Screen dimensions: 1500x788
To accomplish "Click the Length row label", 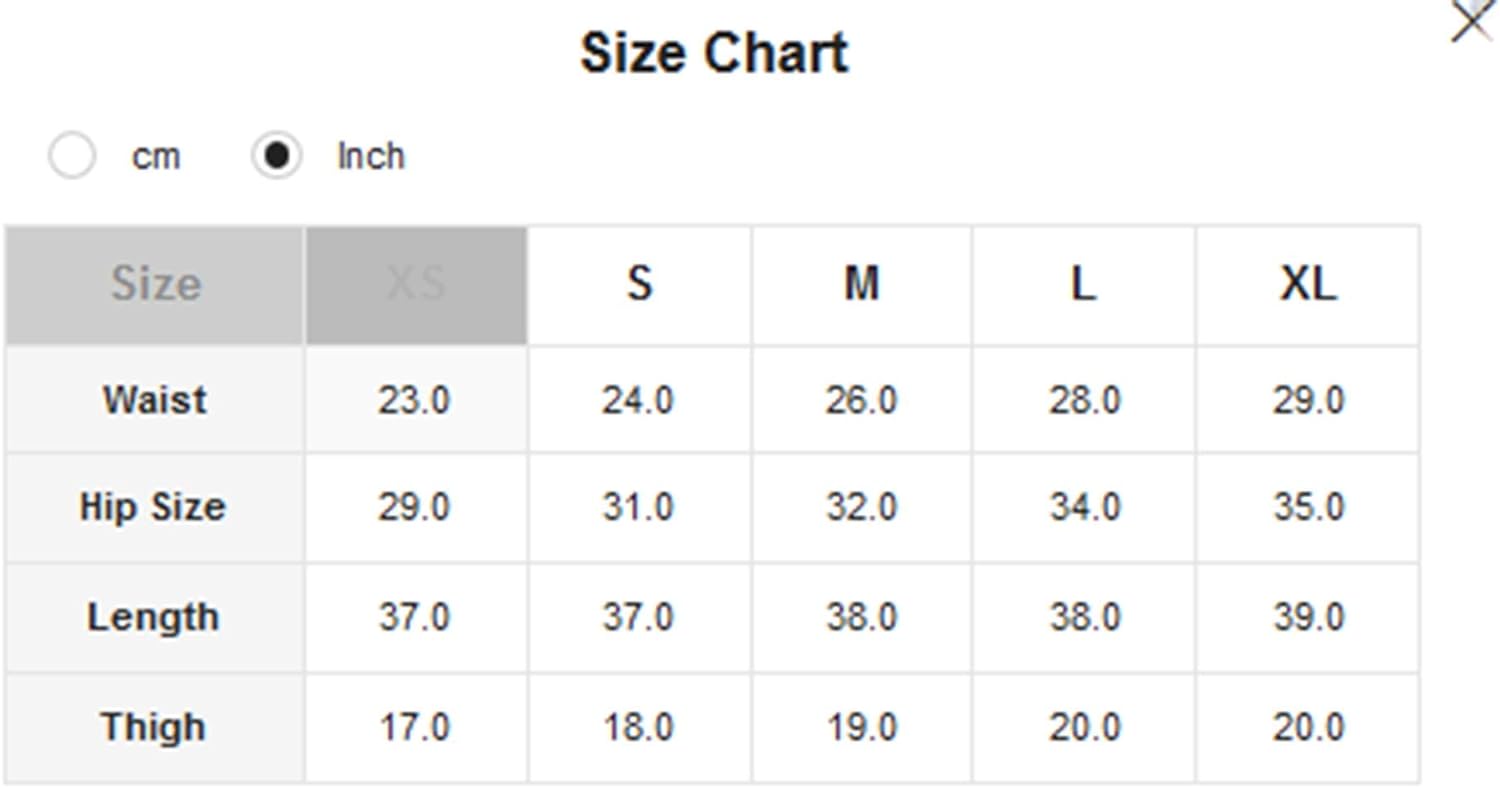I will pyautogui.click(x=155, y=617).
